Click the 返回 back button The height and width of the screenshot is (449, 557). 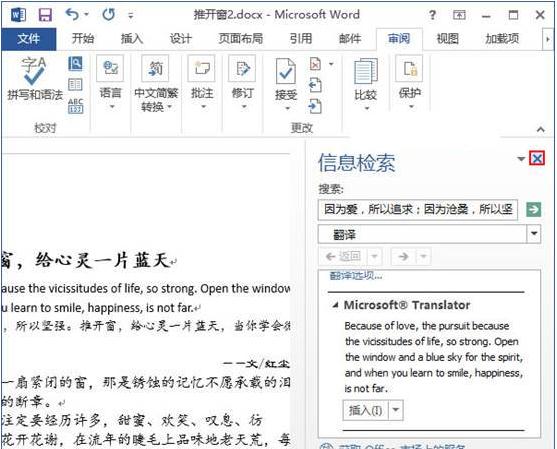coord(343,256)
